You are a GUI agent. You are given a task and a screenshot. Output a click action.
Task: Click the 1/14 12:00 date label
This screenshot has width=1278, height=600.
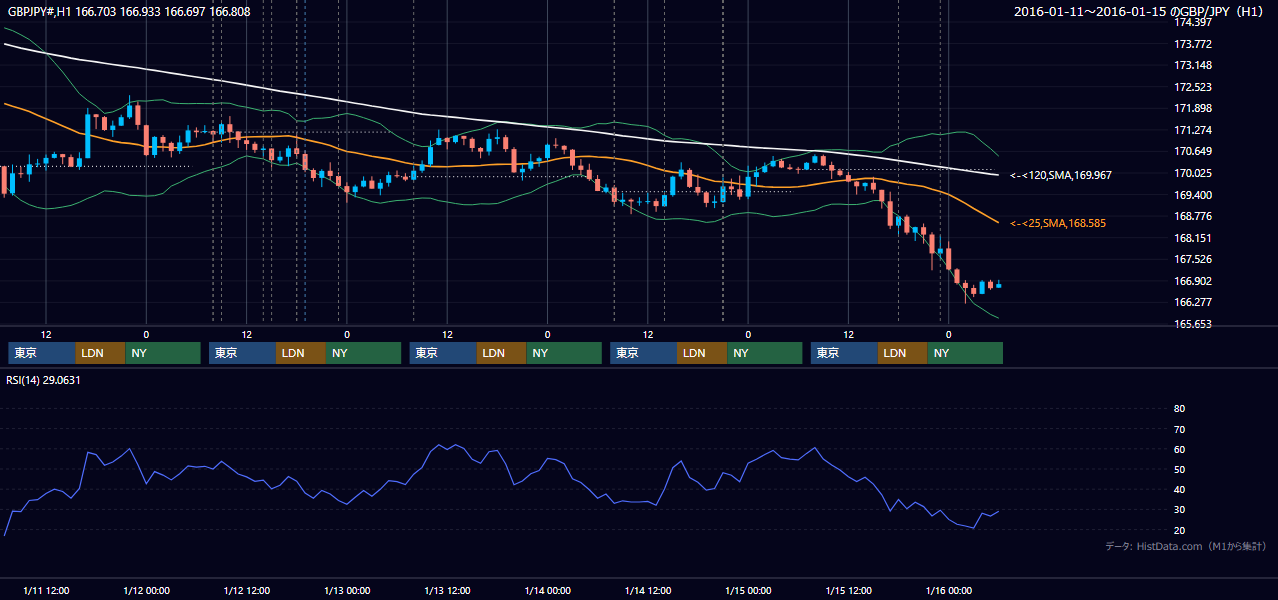coord(648,590)
